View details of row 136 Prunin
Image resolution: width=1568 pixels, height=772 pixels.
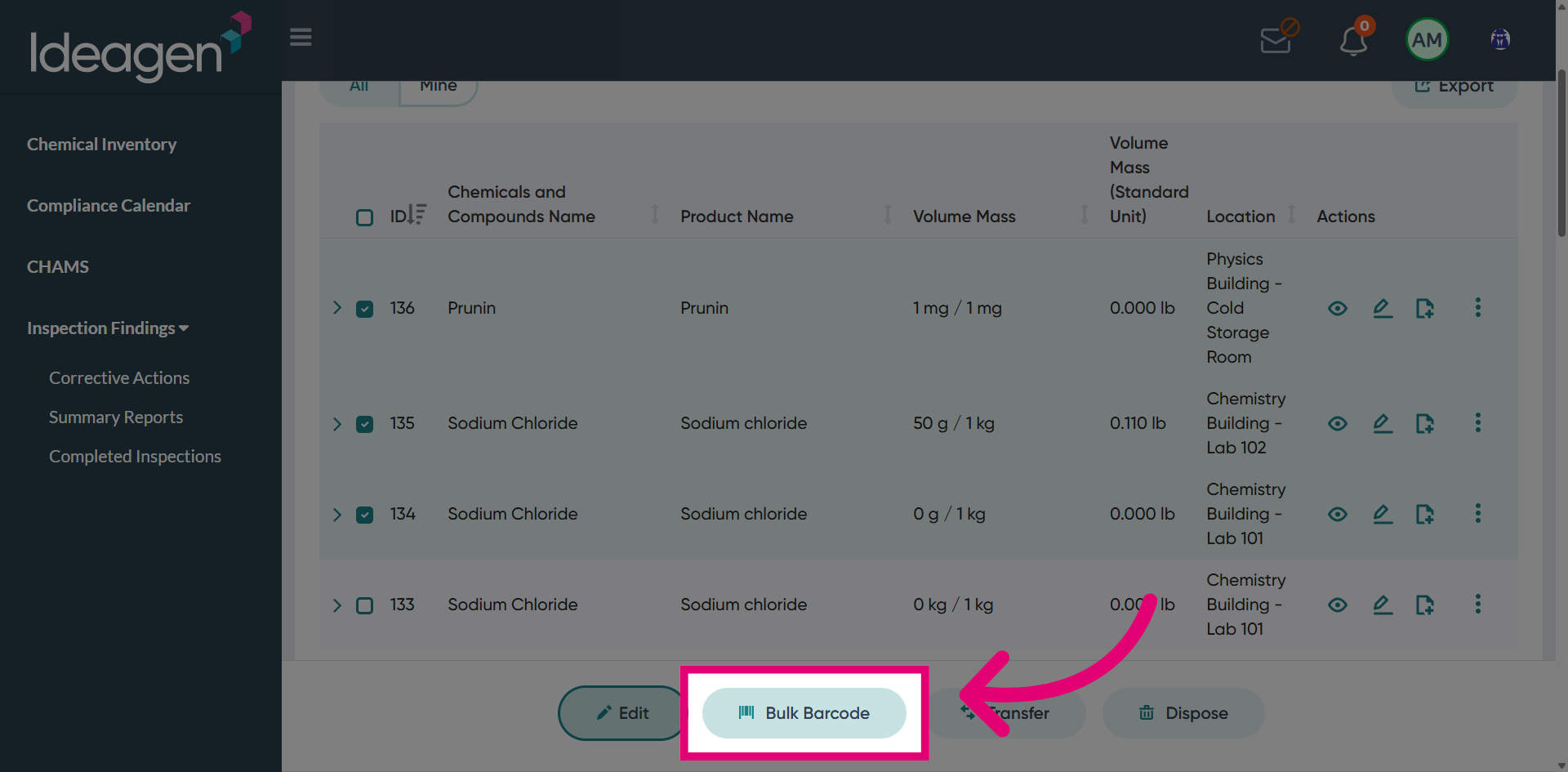(1337, 308)
